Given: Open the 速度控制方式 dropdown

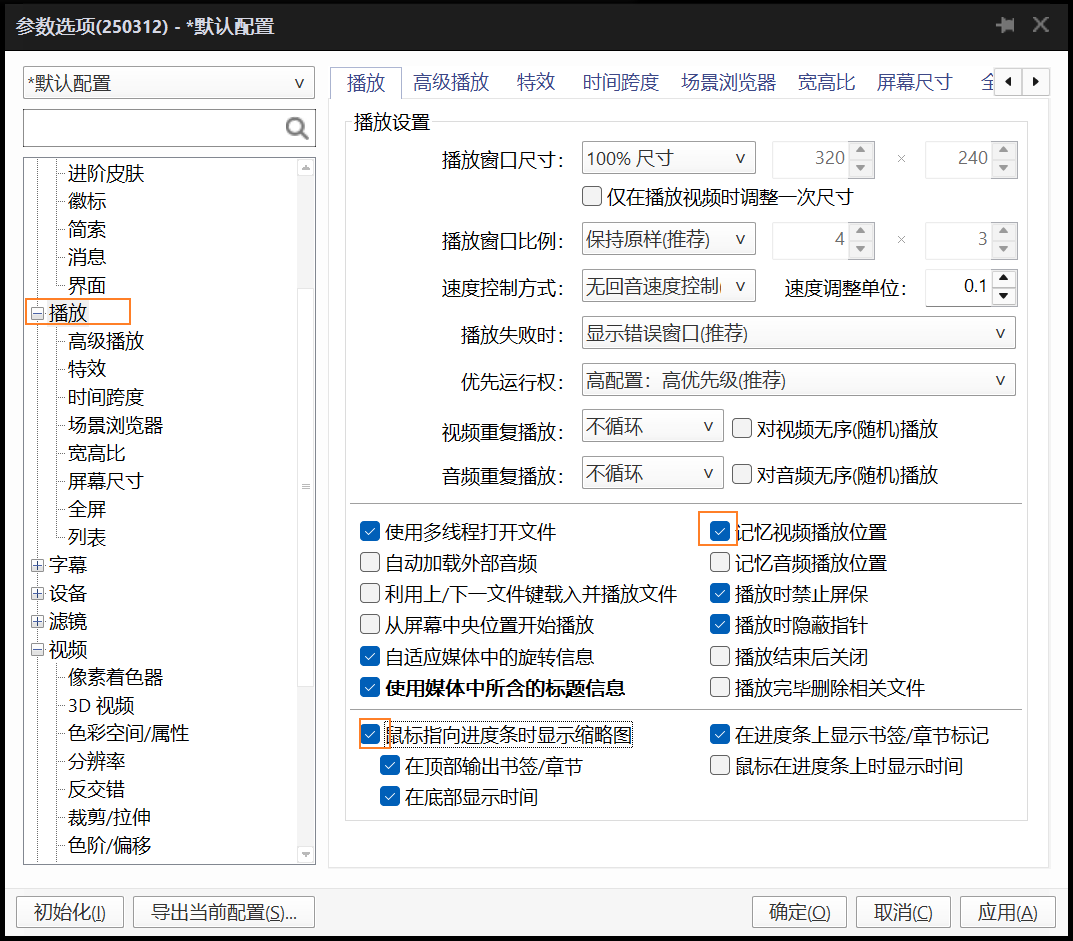Looking at the screenshot, I should click(669, 285).
